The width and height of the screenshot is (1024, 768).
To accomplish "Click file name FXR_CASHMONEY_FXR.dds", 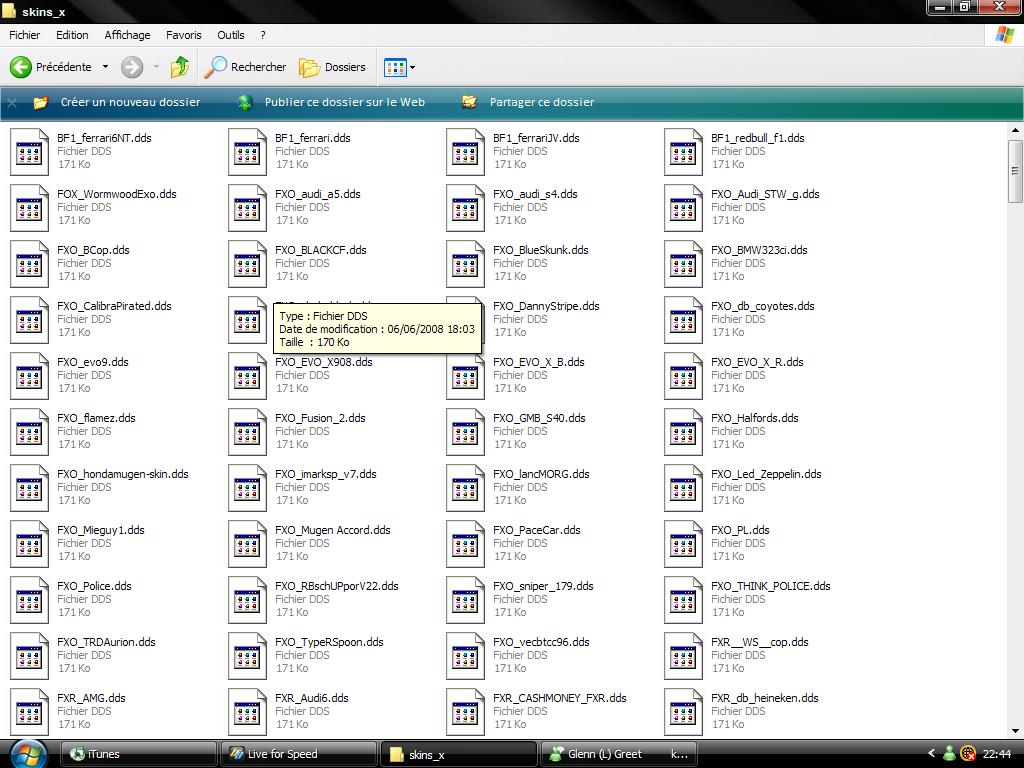I will (560, 698).
